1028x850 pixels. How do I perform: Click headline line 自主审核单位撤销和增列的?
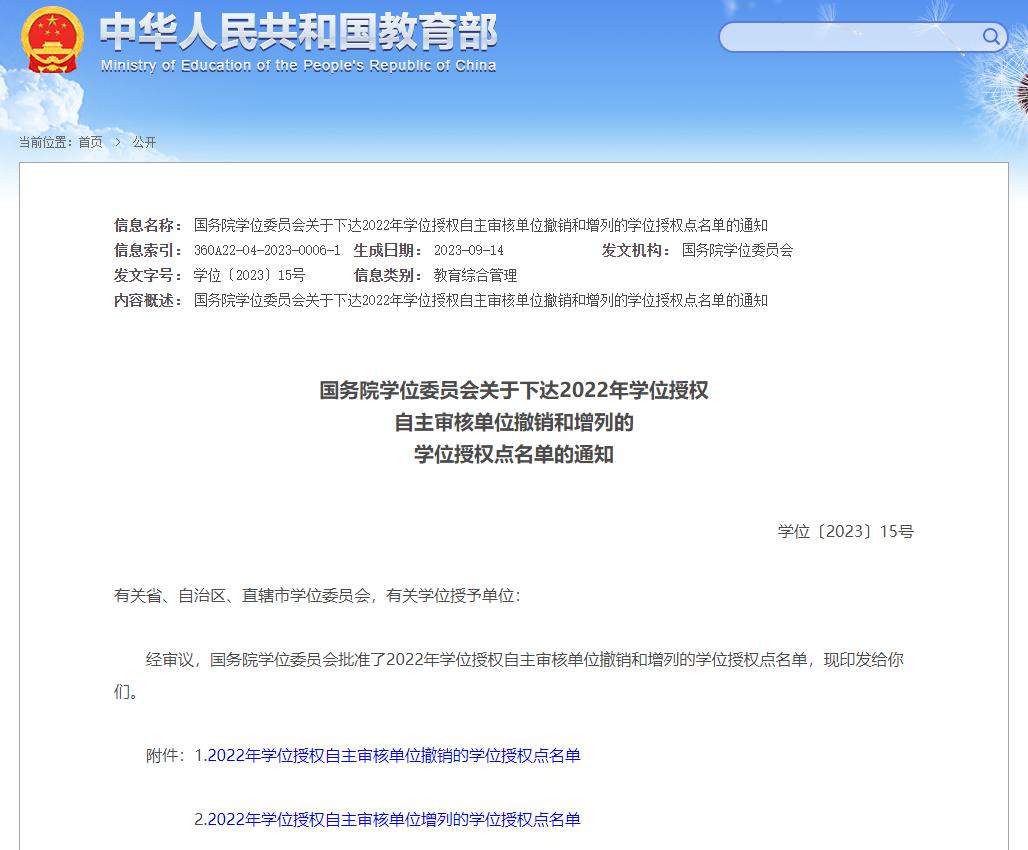pos(514,422)
